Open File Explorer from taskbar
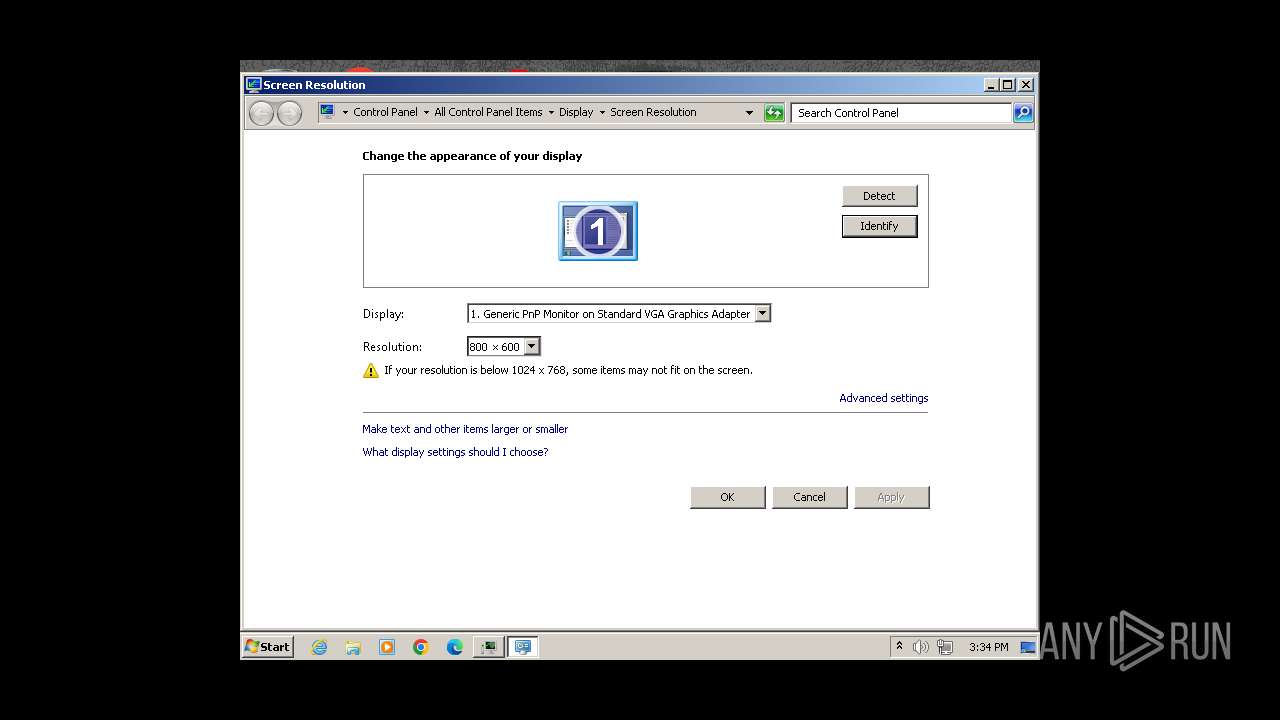The height and width of the screenshot is (720, 1280). [353, 647]
